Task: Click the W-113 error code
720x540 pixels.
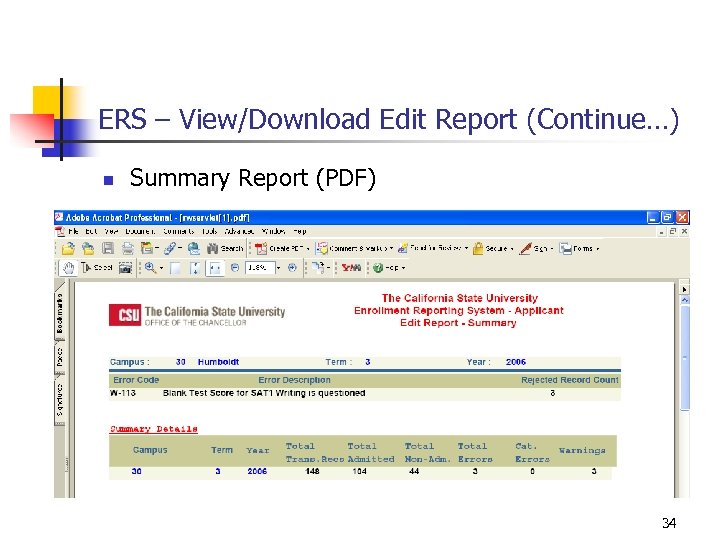Action: 123,393
